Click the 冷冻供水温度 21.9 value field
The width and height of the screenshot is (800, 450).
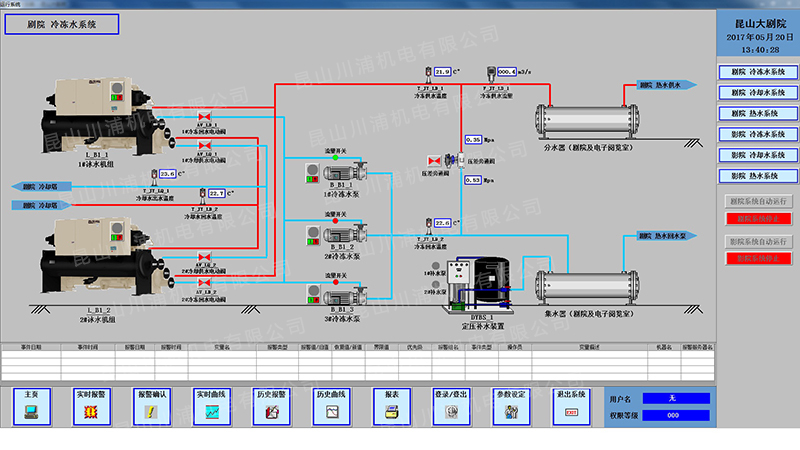[x=442, y=72]
